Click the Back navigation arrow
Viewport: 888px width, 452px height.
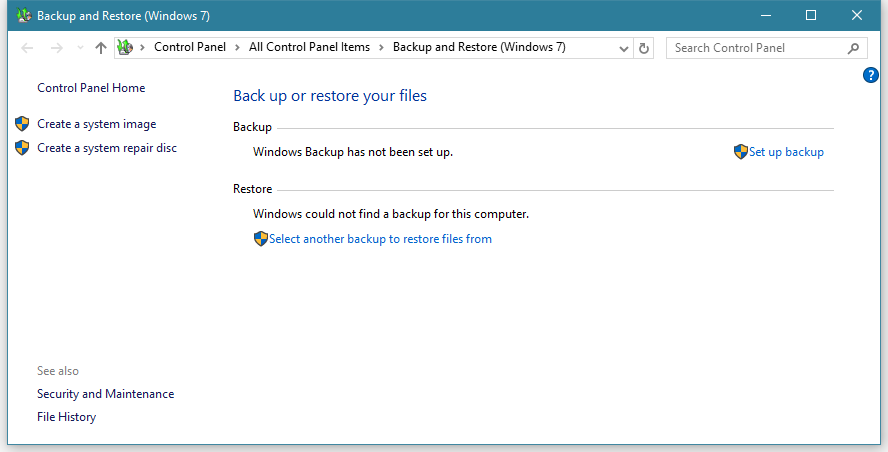27,48
